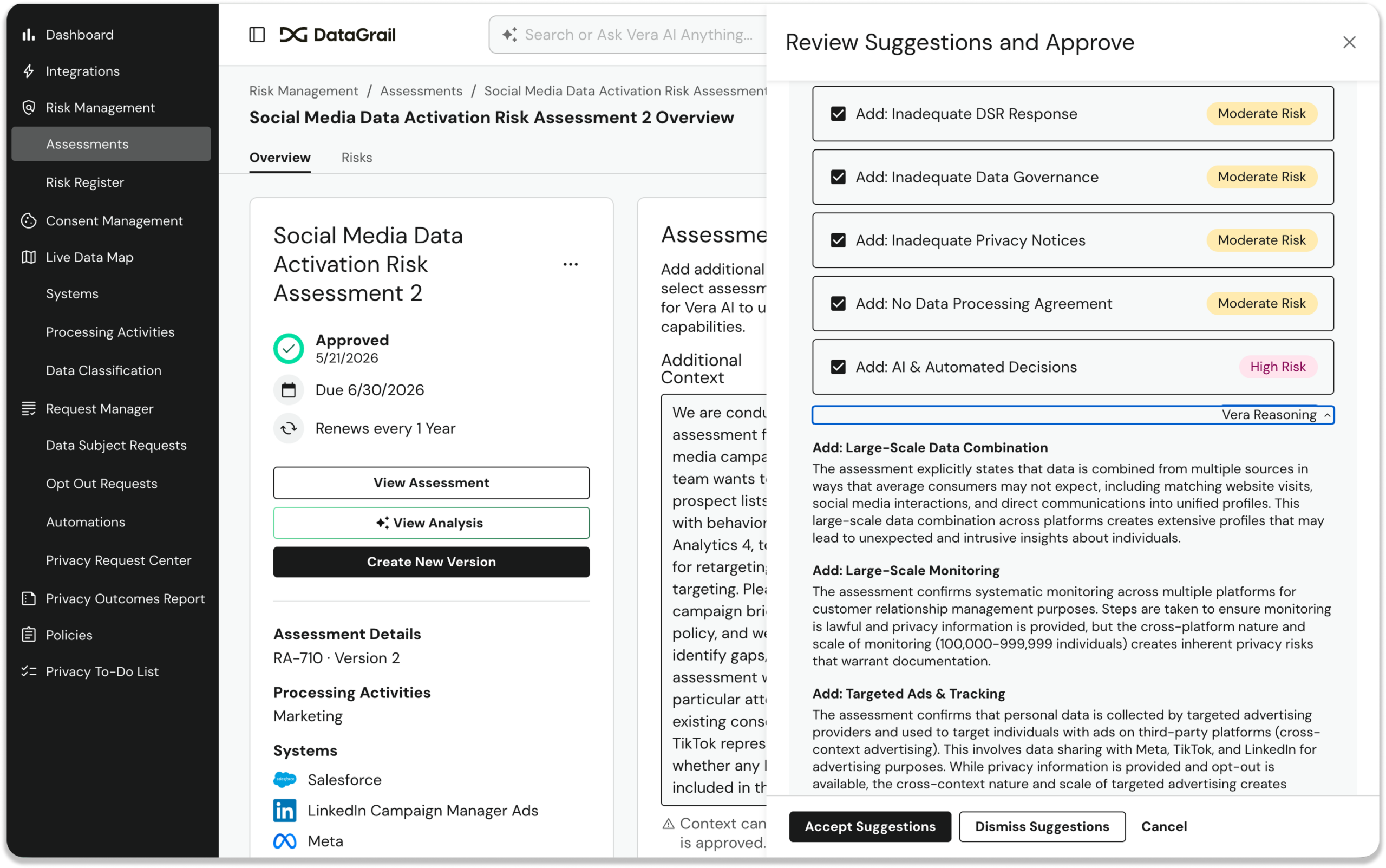Click the RA-710 · Version 2 text
The image size is (1386, 868).
(x=336, y=658)
